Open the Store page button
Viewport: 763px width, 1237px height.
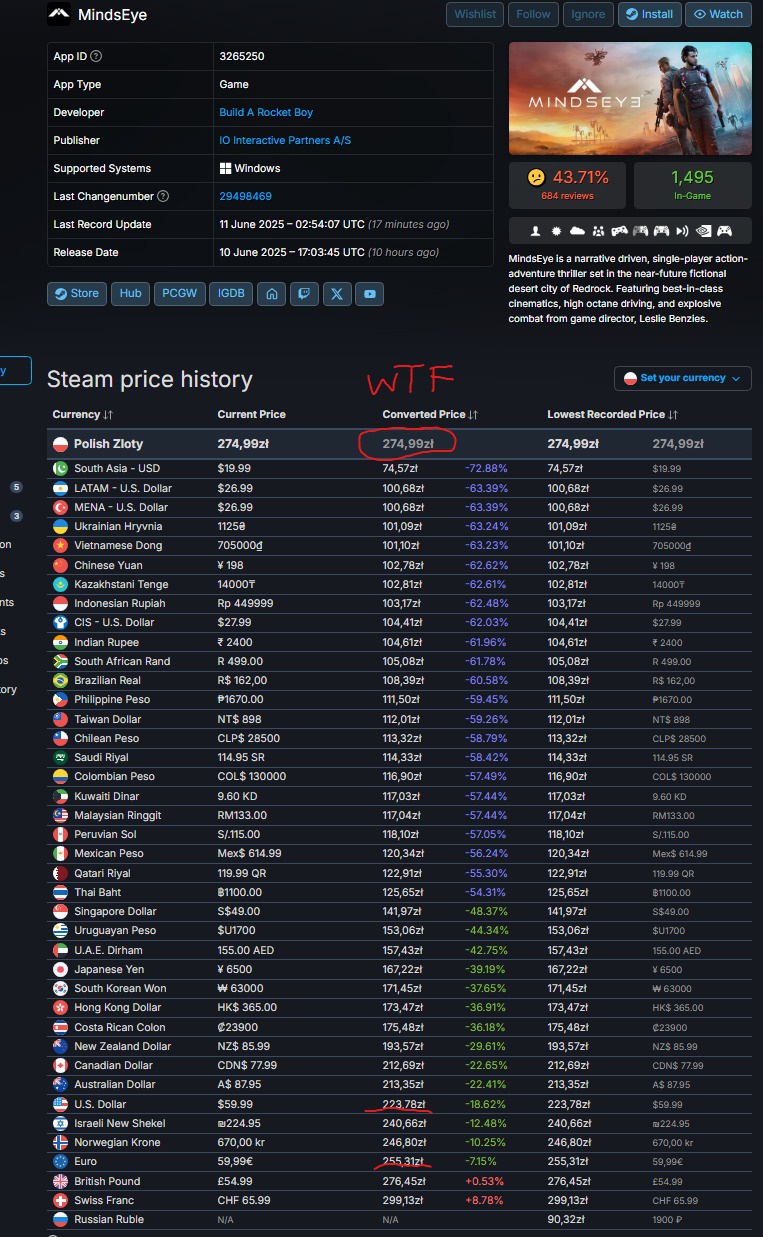tap(77, 294)
